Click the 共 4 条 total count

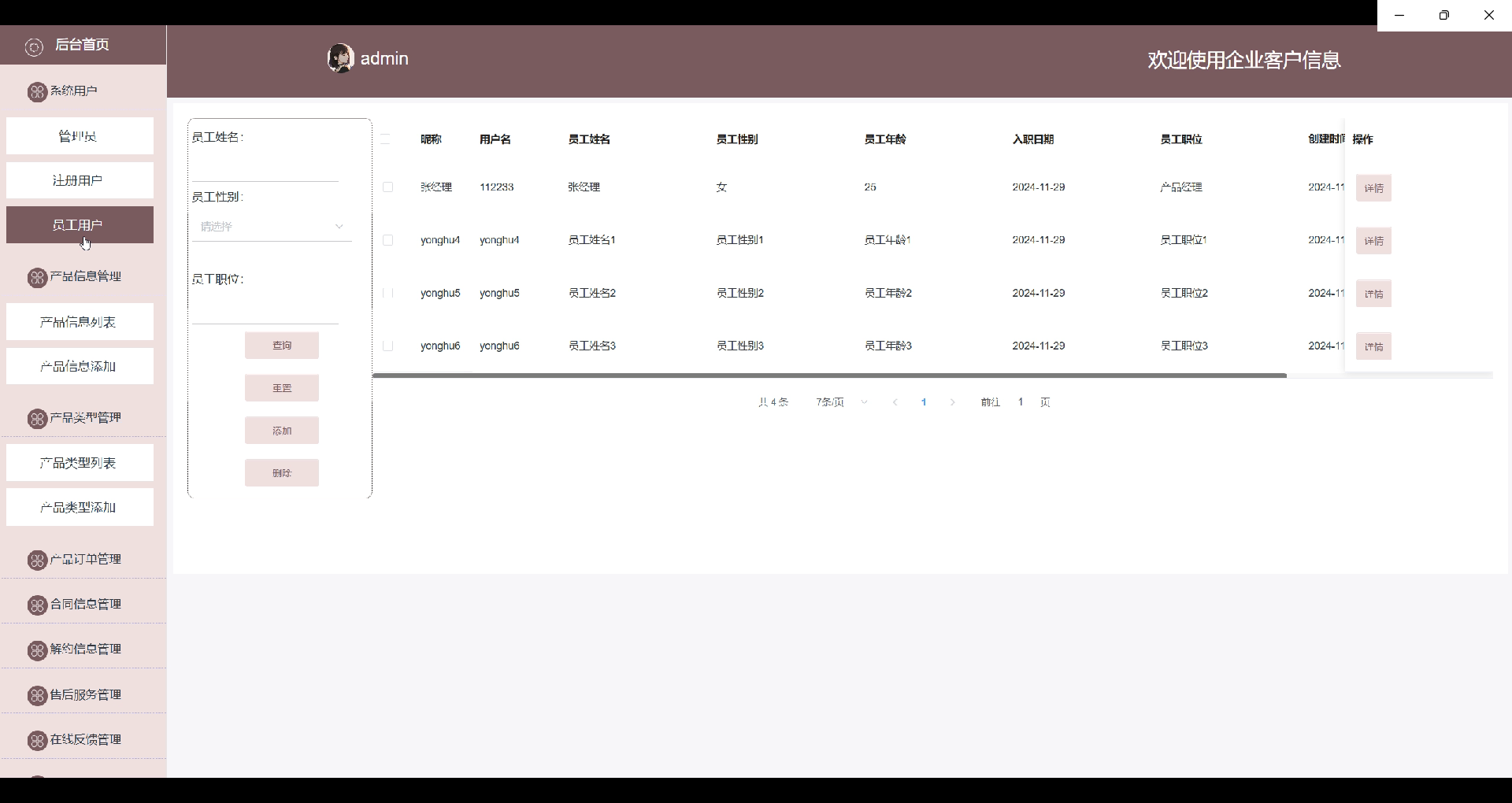773,402
